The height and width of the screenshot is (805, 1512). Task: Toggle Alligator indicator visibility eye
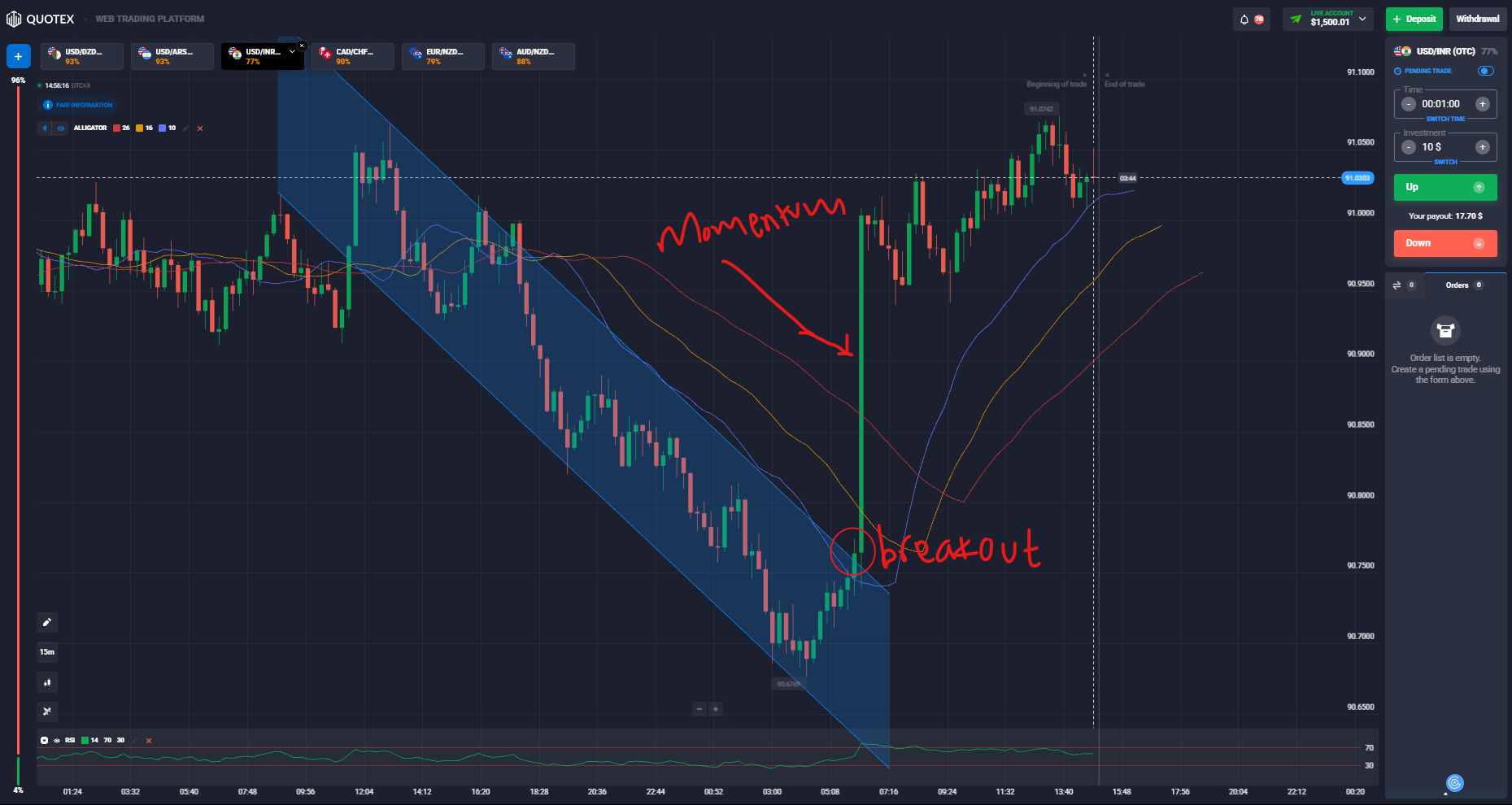click(x=61, y=128)
